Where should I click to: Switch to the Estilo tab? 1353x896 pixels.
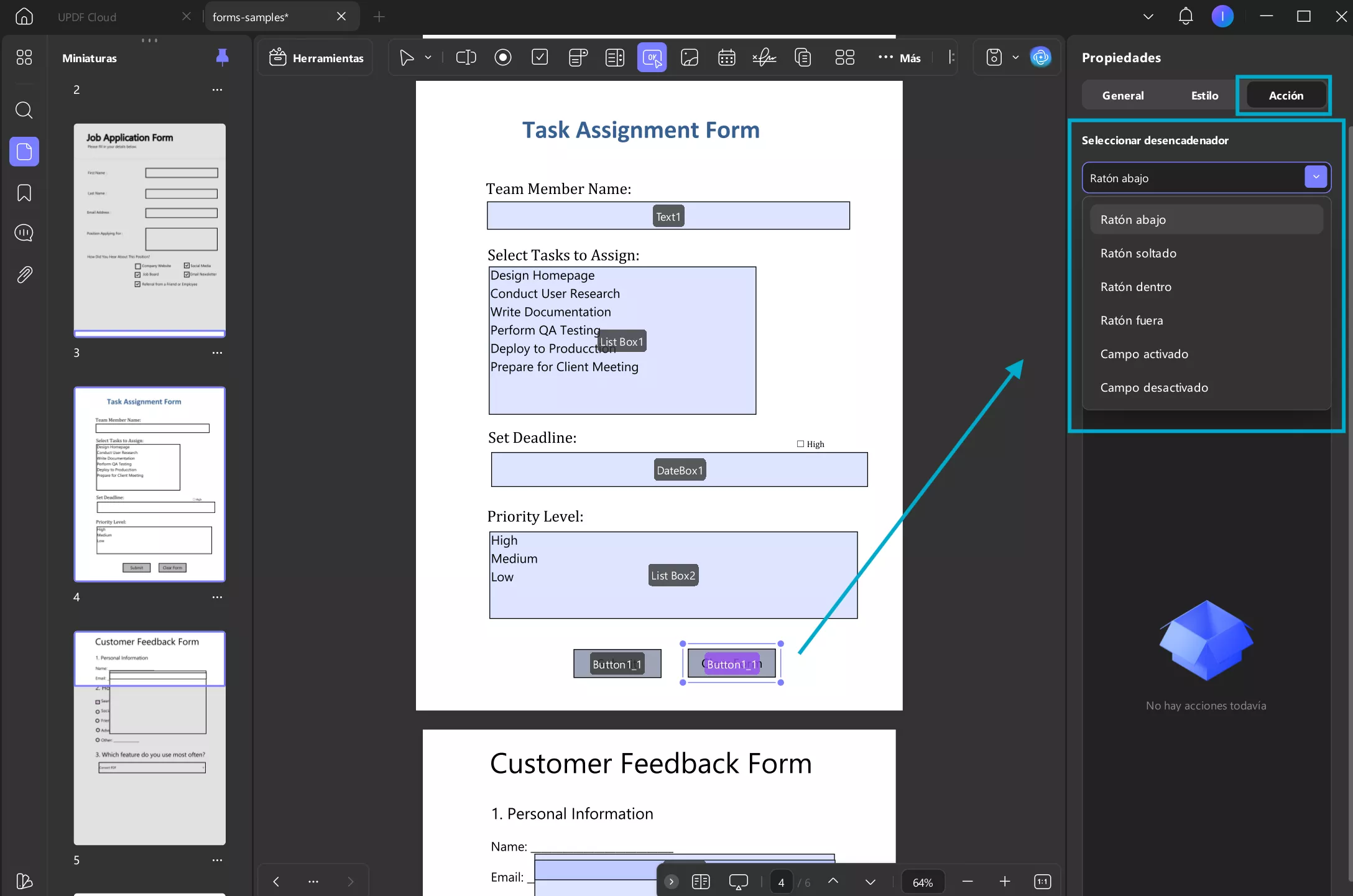point(1204,96)
